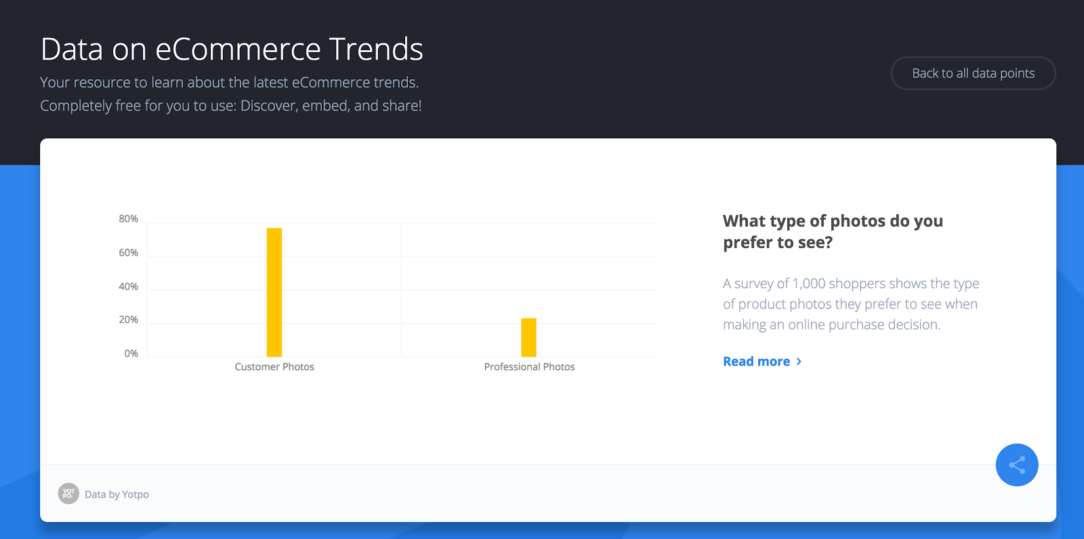Click the Data on eCommerce Trends heading
1084x539 pixels.
click(x=232, y=50)
